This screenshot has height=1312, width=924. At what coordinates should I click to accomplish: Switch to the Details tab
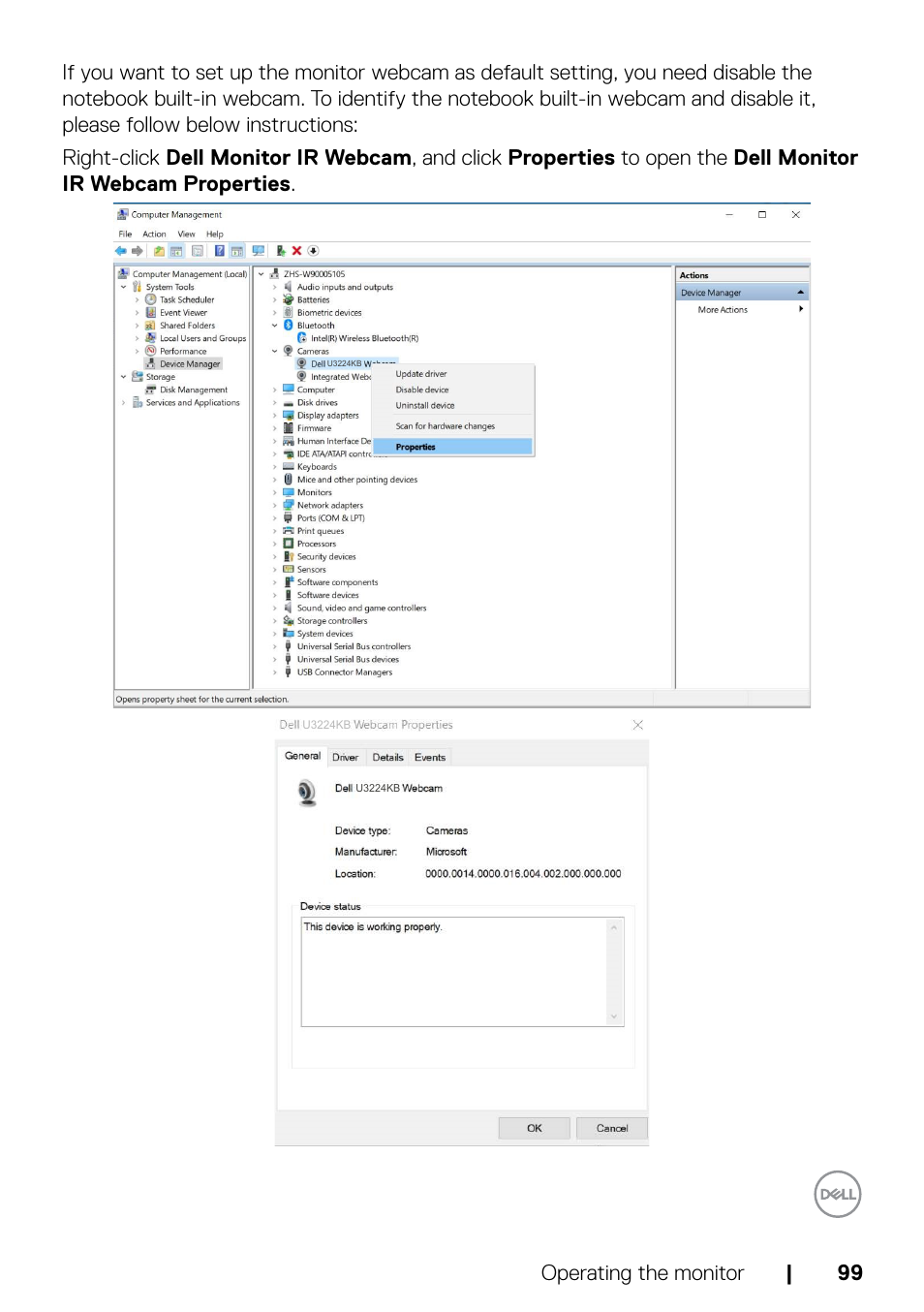tap(387, 758)
